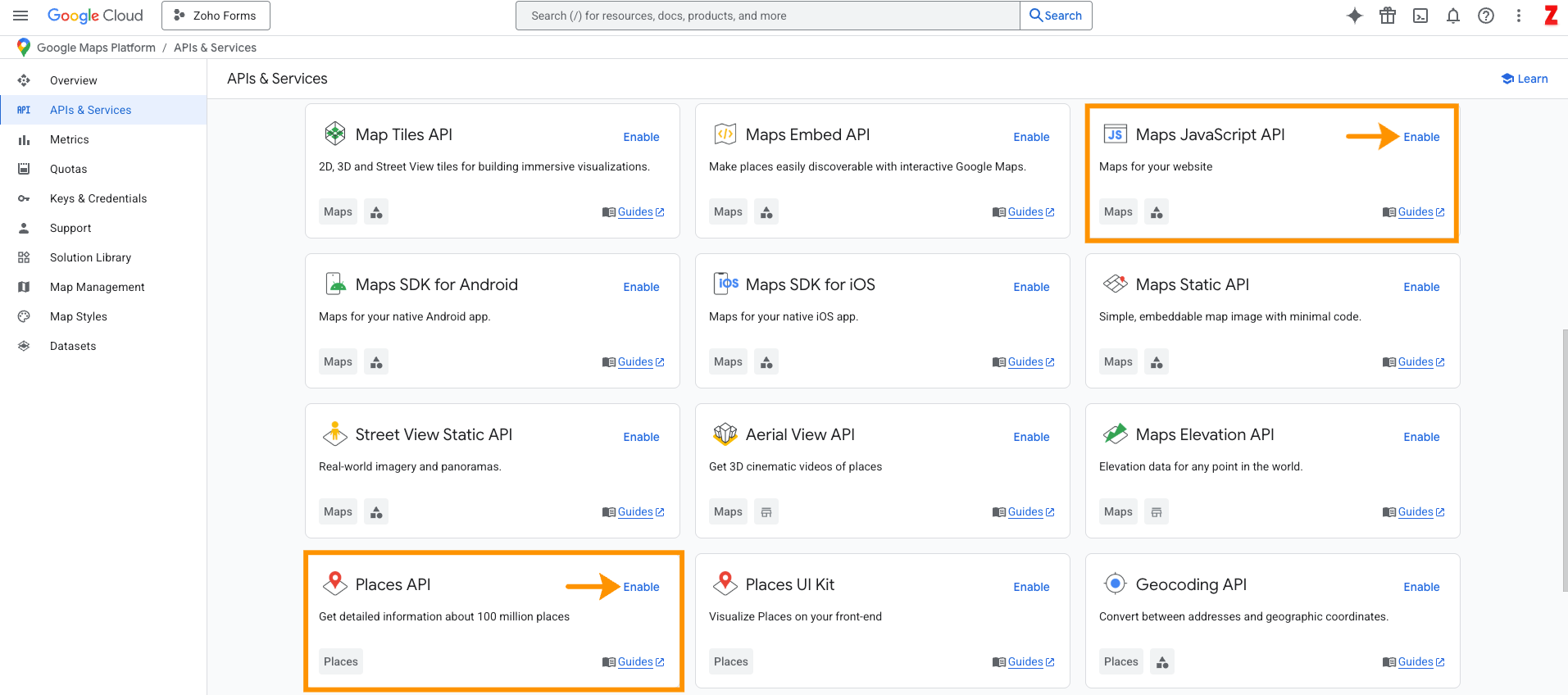
Task: Open Guides link for Geocoding API
Action: coord(1416,662)
